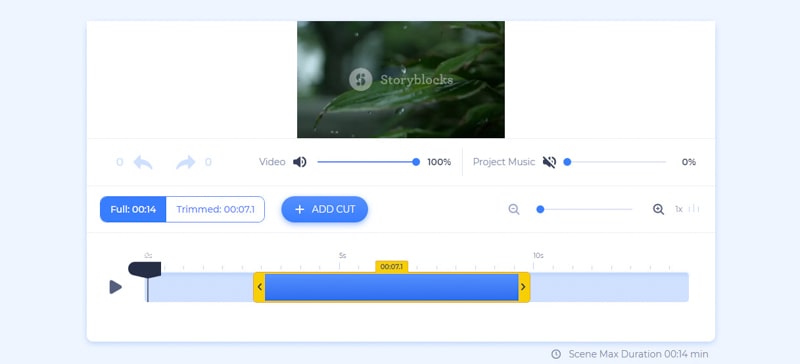Click the zoom in magnifier icon
Image resolution: width=800 pixels, height=364 pixels.
(659, 209)
